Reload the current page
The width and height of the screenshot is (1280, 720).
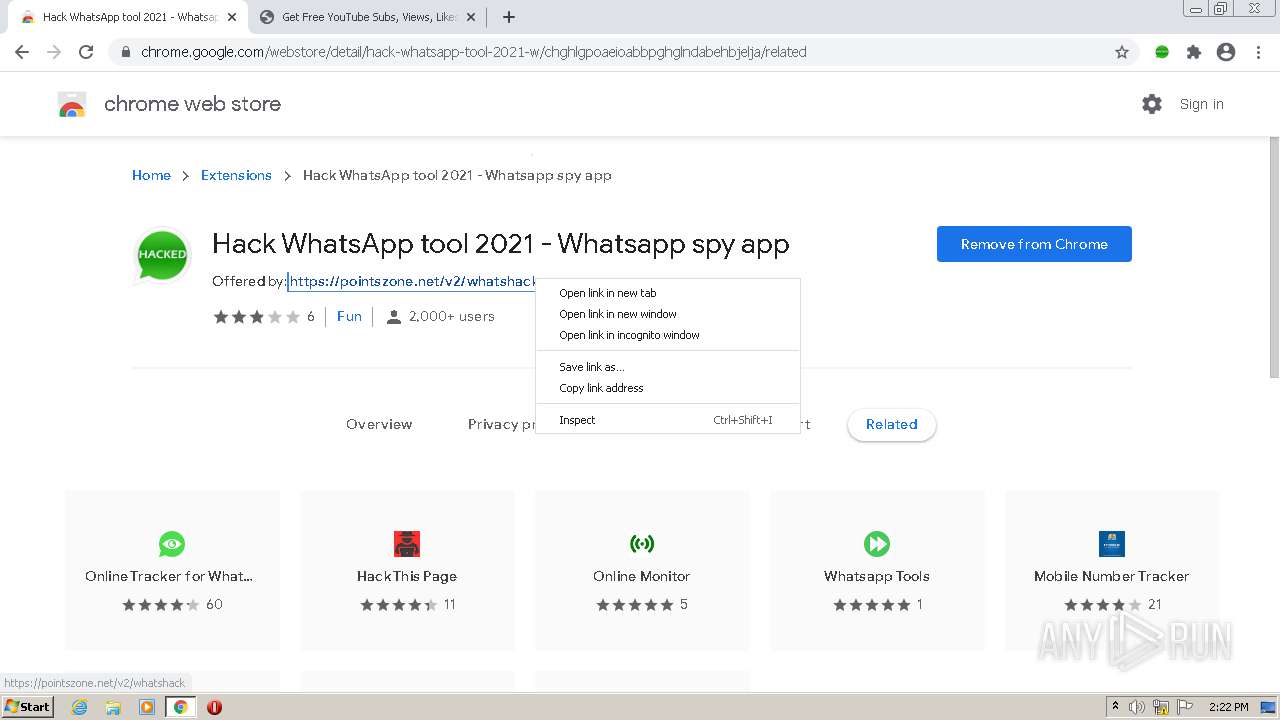86,52
